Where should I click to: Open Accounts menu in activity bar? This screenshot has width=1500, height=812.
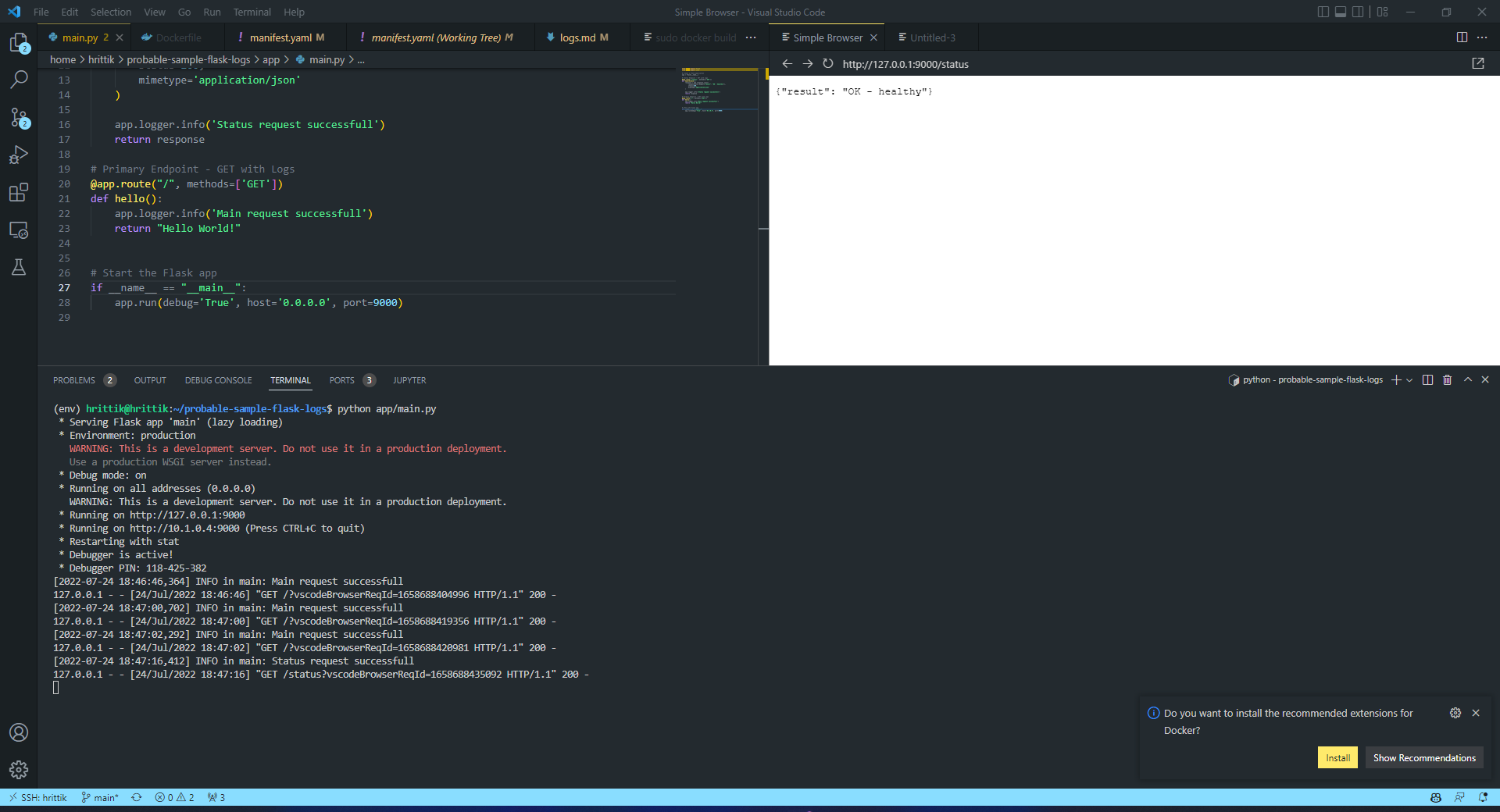point(19,732)
